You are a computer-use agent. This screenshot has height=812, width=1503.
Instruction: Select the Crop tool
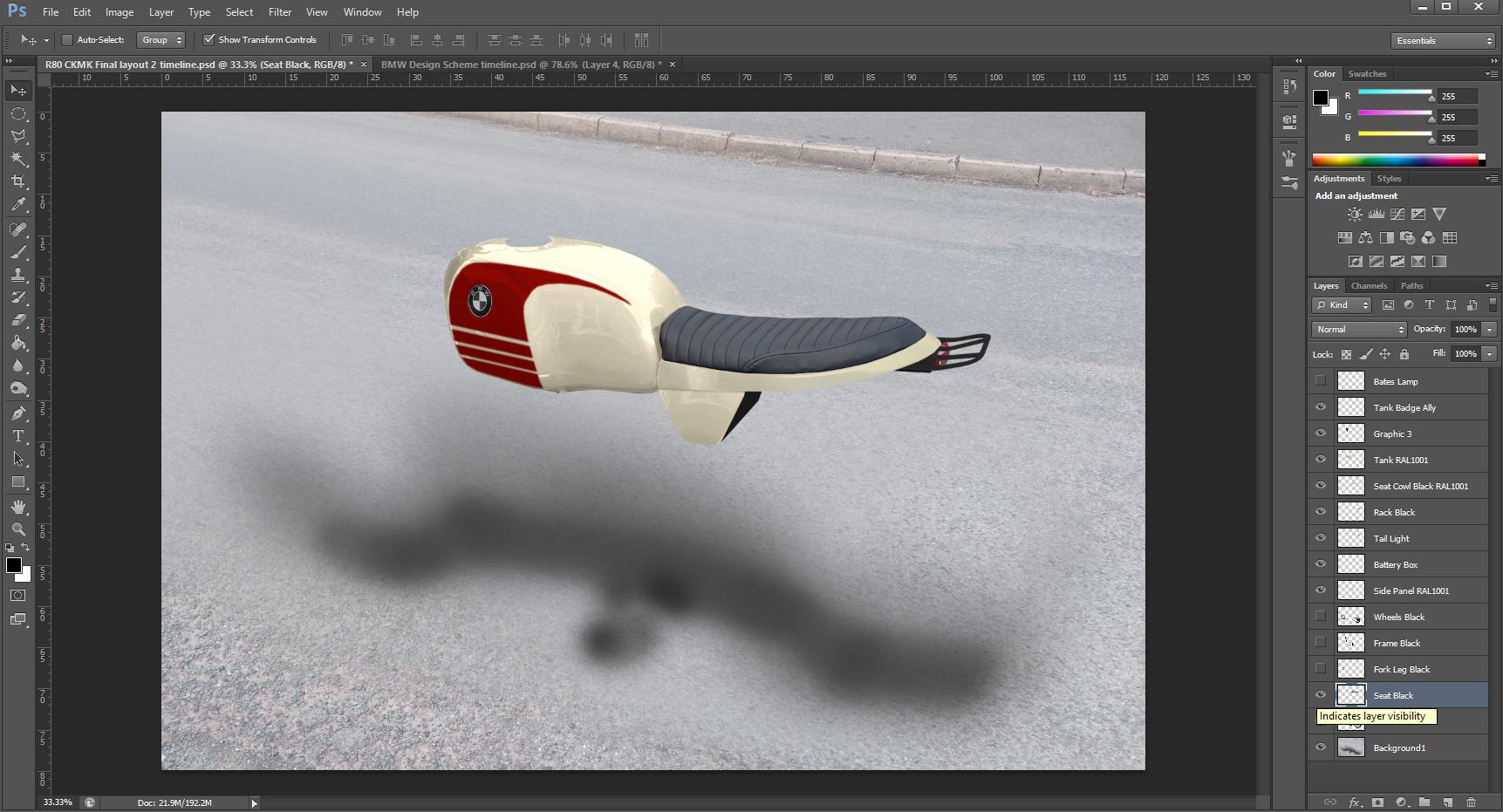18,181
